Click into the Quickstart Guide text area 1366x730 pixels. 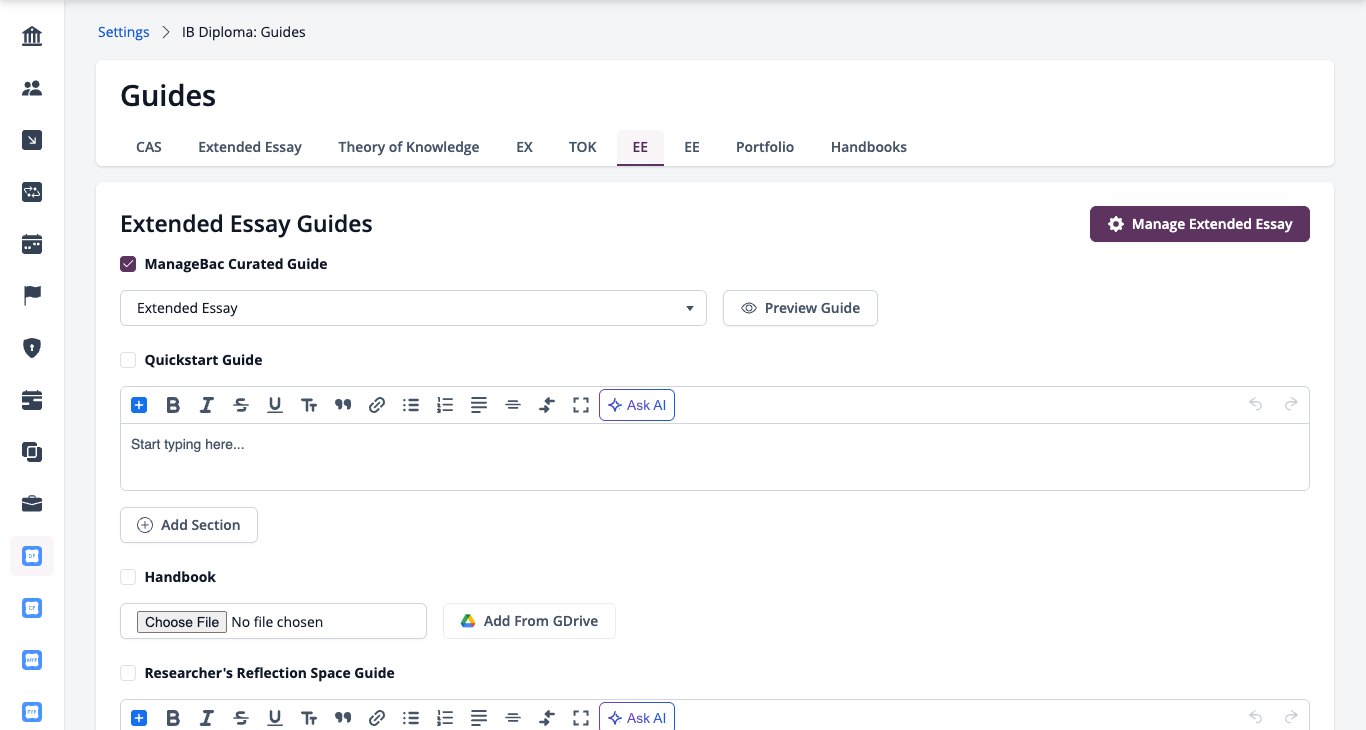tap(715, 457)
